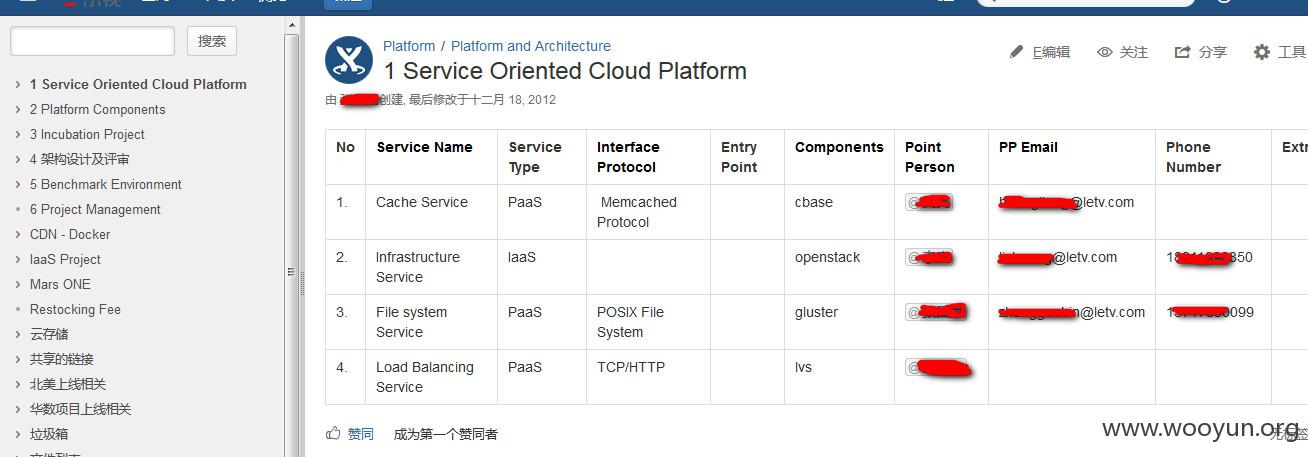Click the '赞同' like link
1308x457 pixels.
[x=360, y=434]
